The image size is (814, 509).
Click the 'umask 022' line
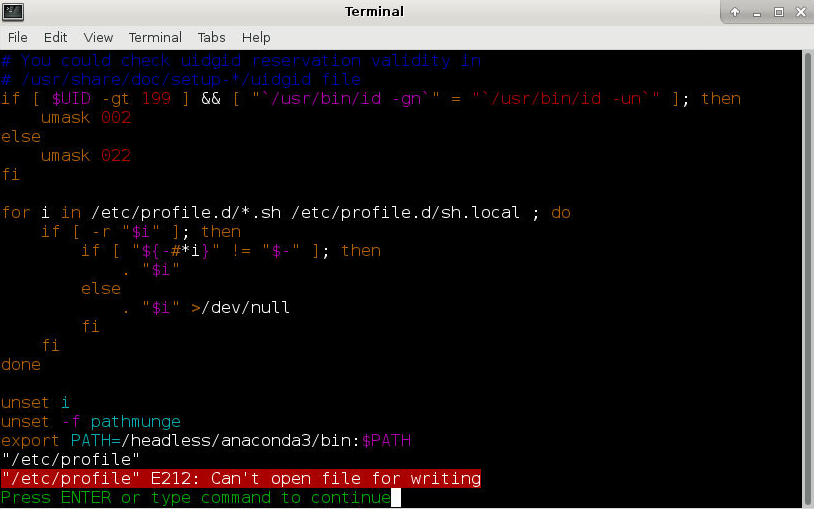click(86, 155)
